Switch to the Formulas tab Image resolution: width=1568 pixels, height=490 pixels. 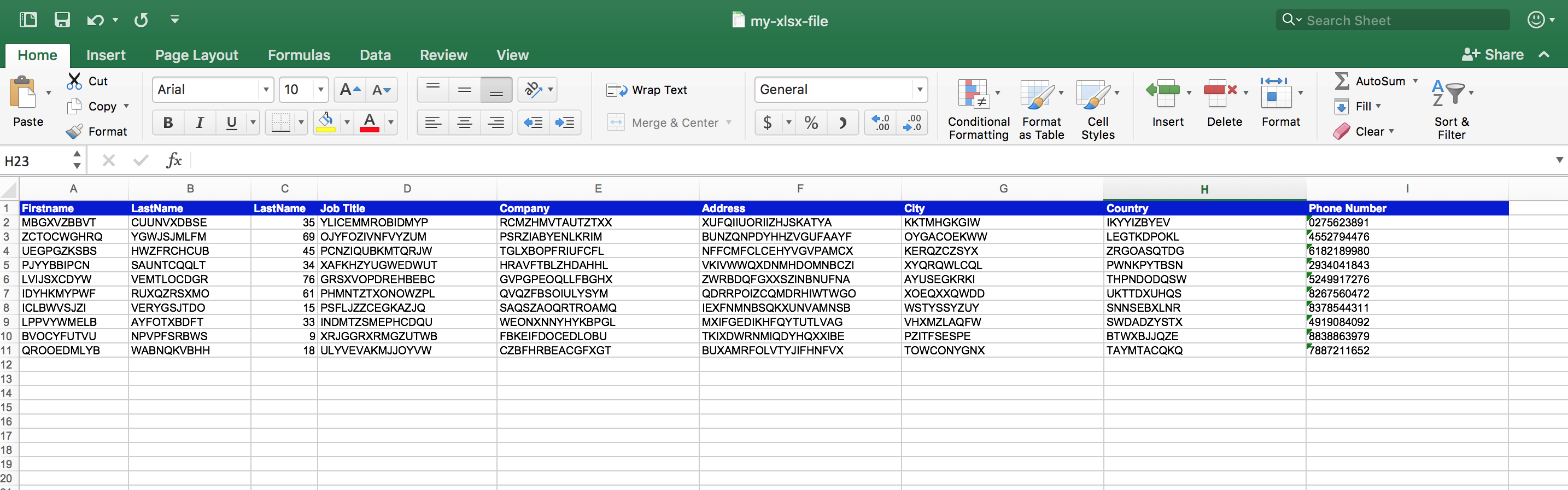click(x=299, y=55)
